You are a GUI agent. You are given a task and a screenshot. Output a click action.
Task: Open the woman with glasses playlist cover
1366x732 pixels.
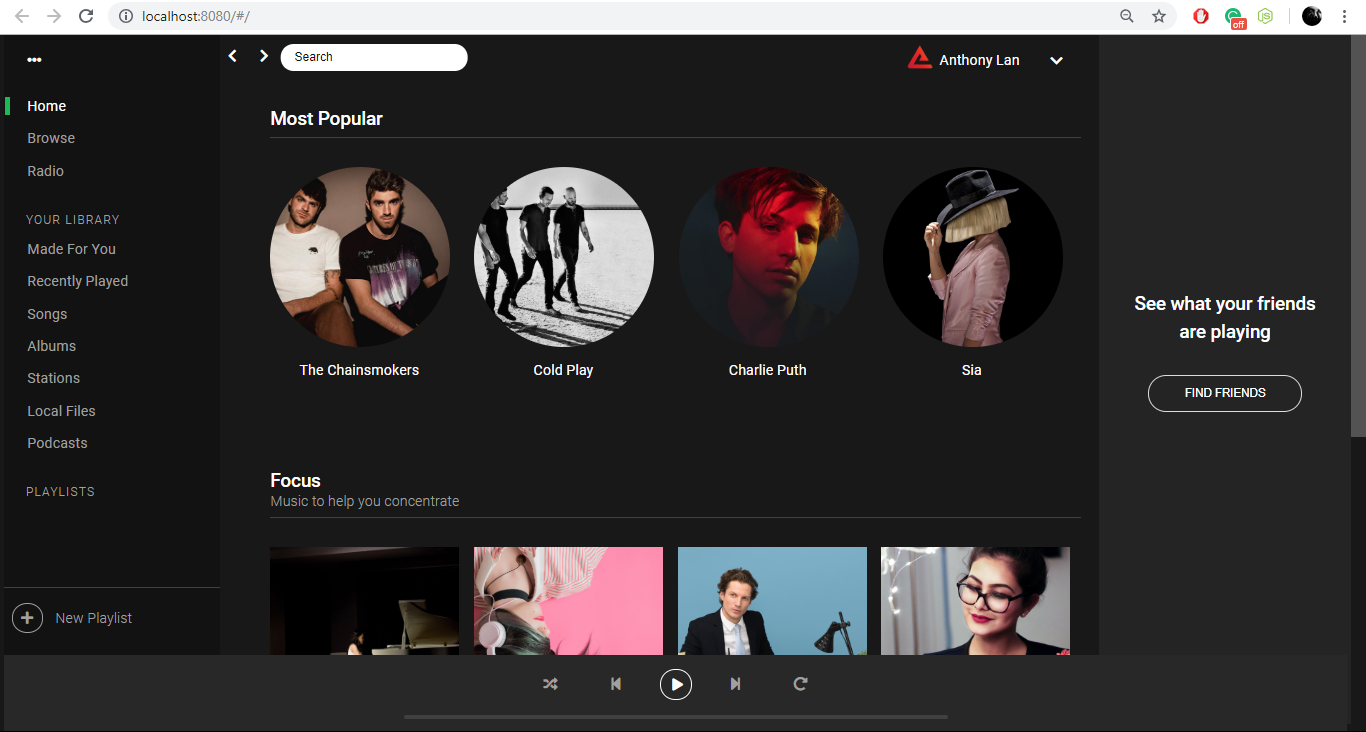point(975,601)
